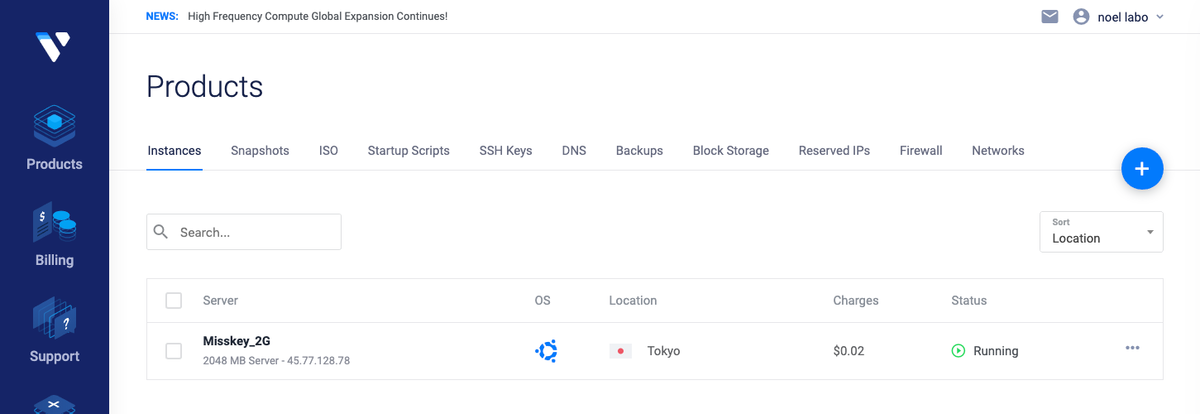1200x414 pixels.
Task: Open the Block Storage tab
Action: point(731,151)
